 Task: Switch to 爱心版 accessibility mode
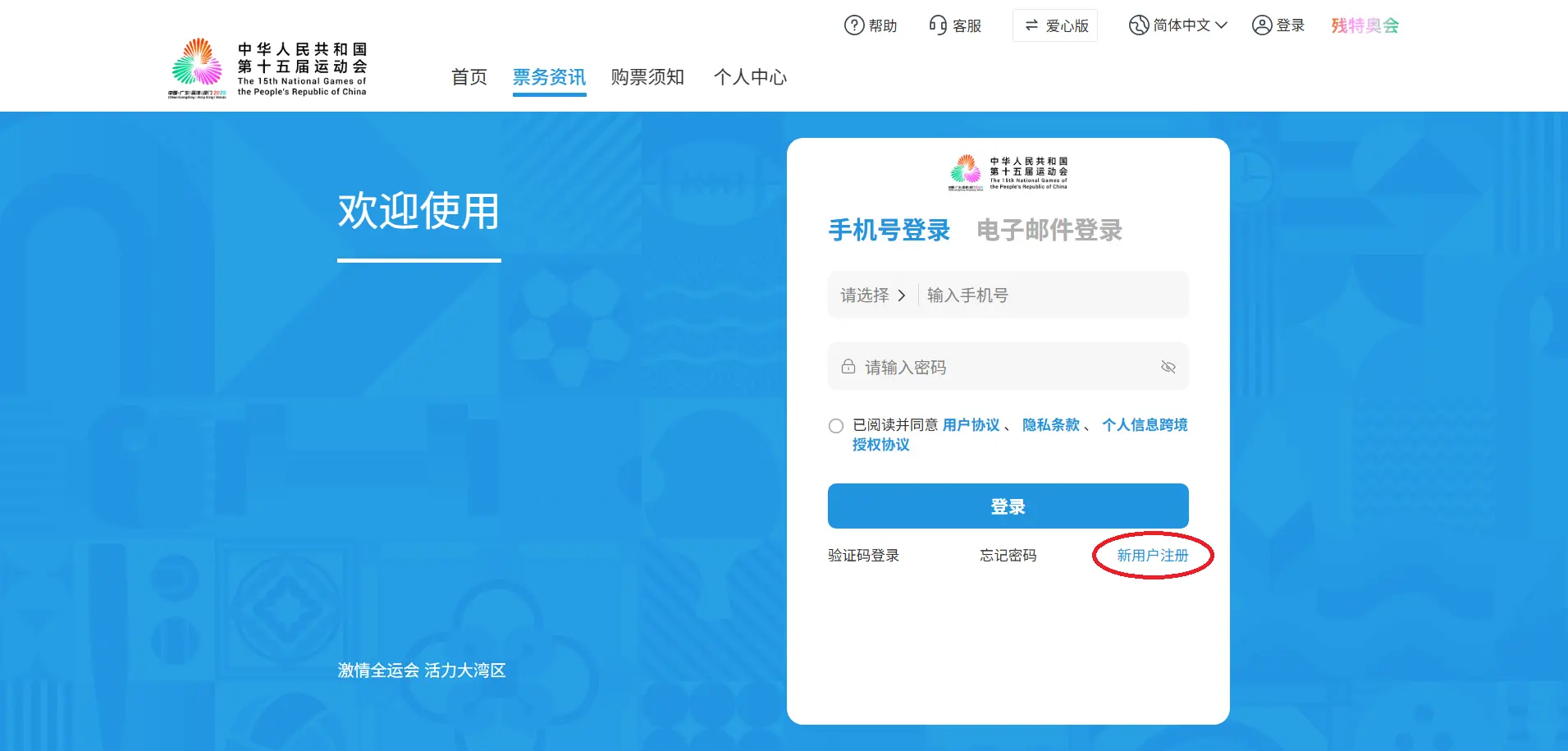pos(1055,25)
